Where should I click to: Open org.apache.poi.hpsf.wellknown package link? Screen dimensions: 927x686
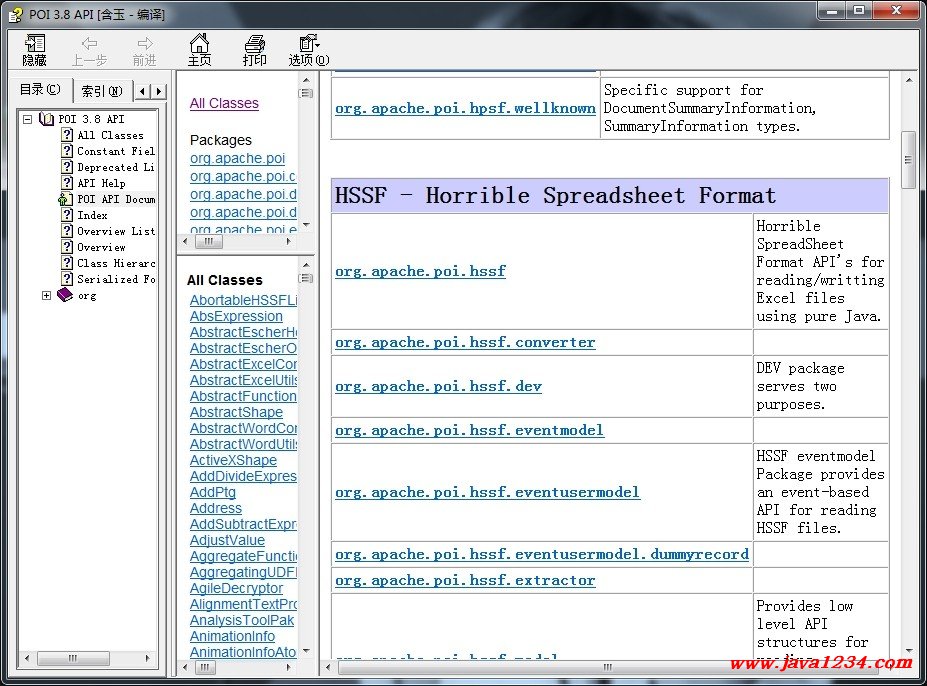pos(465,108)
